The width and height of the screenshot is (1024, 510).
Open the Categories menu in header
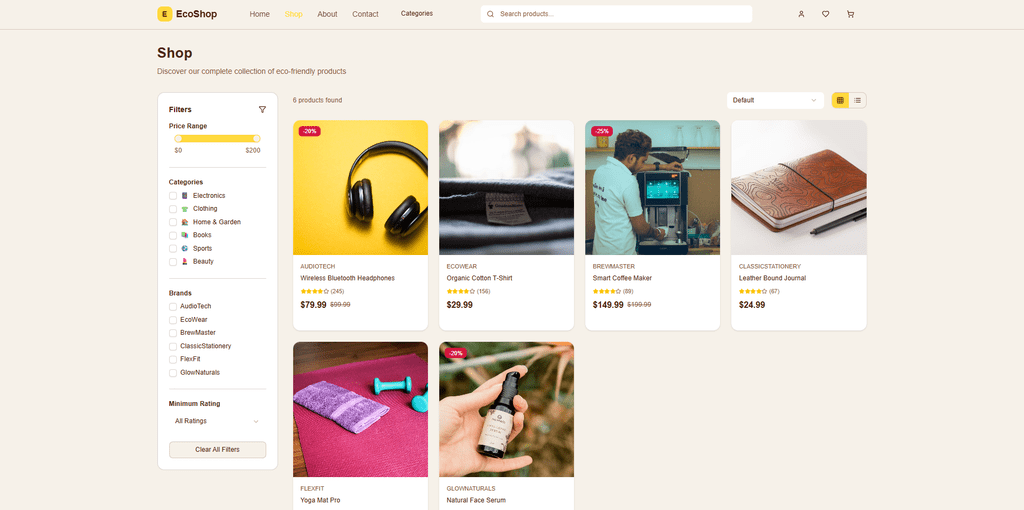pos(417,13)
